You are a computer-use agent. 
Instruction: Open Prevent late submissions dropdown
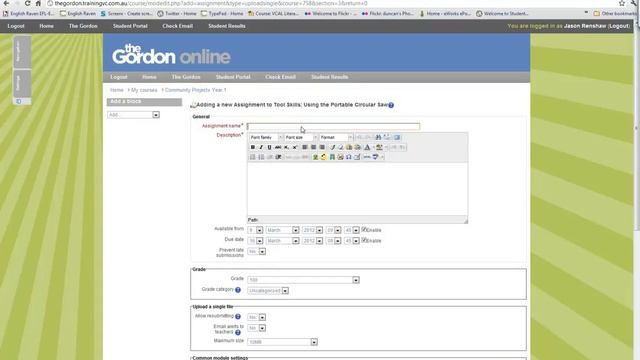coord(257,251)
